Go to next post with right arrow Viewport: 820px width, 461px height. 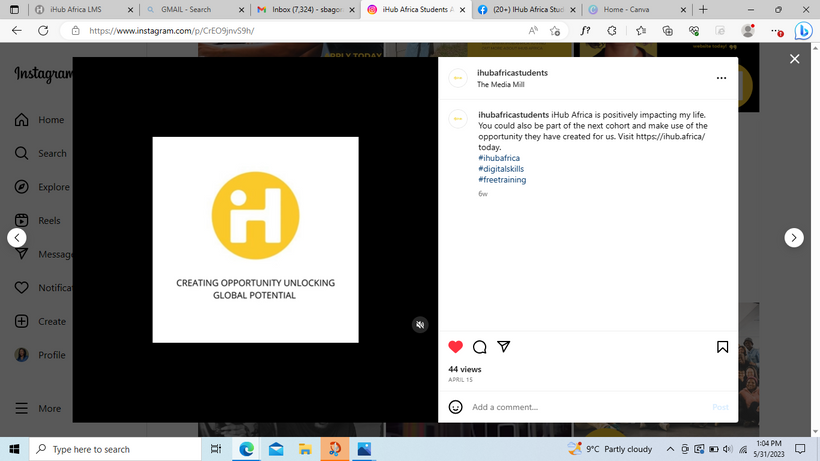[793, 238]
